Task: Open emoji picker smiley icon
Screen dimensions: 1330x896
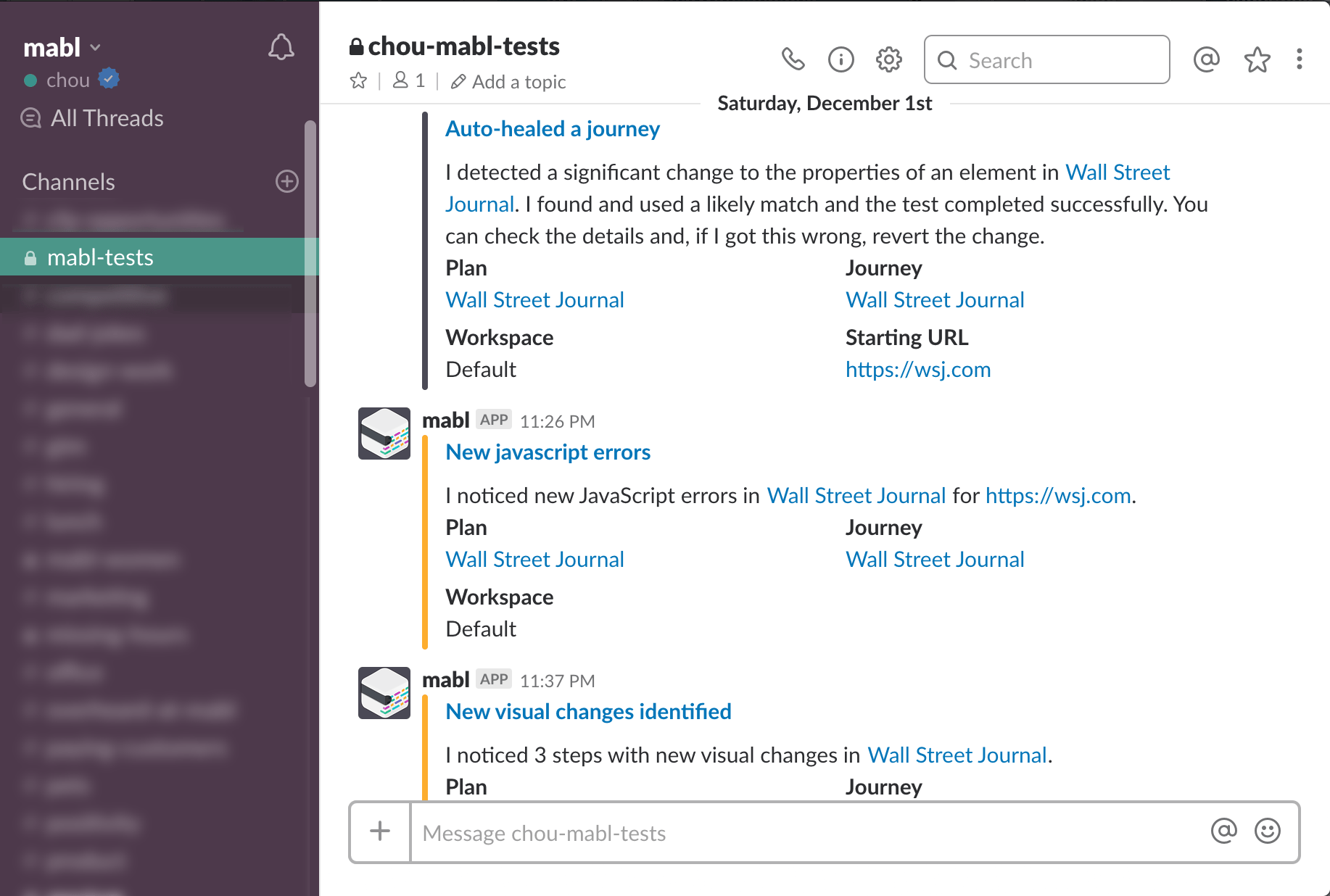Action: click(1268, 831)
